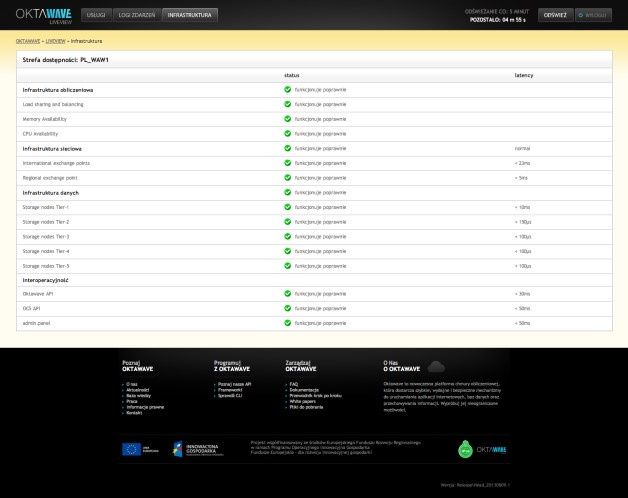Open the Frameworki footer link
This screenshot has height=498, width=628.
click(x=230, y=390)
